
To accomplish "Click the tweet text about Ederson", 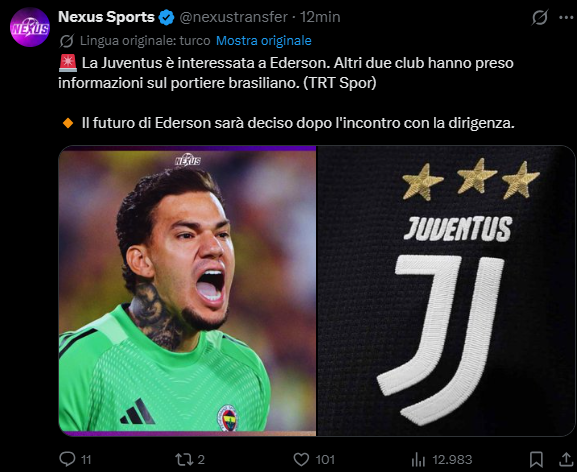I will tap(286, 93).
